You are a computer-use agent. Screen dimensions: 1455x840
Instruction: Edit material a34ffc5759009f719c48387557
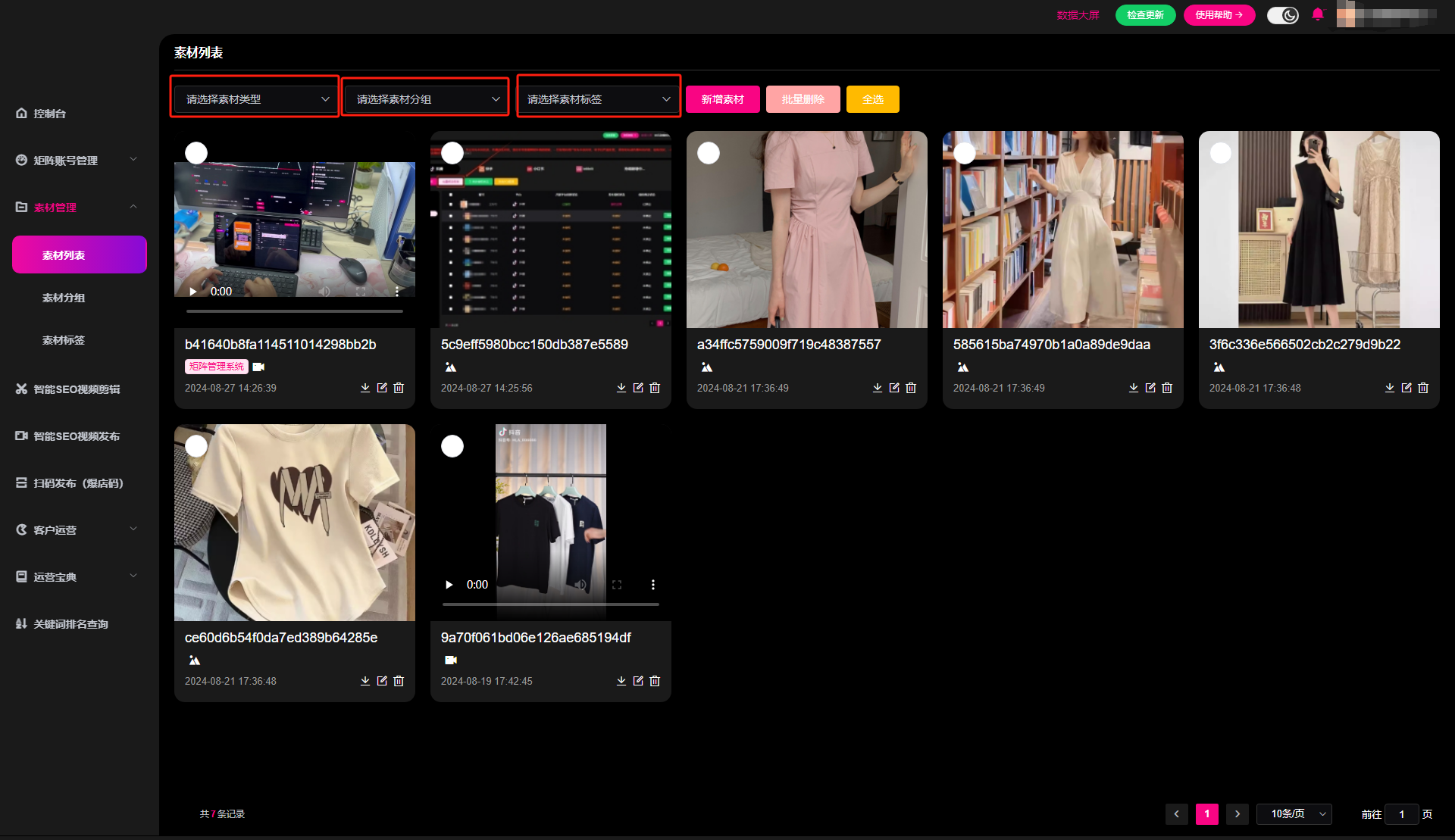pos(894,388)
